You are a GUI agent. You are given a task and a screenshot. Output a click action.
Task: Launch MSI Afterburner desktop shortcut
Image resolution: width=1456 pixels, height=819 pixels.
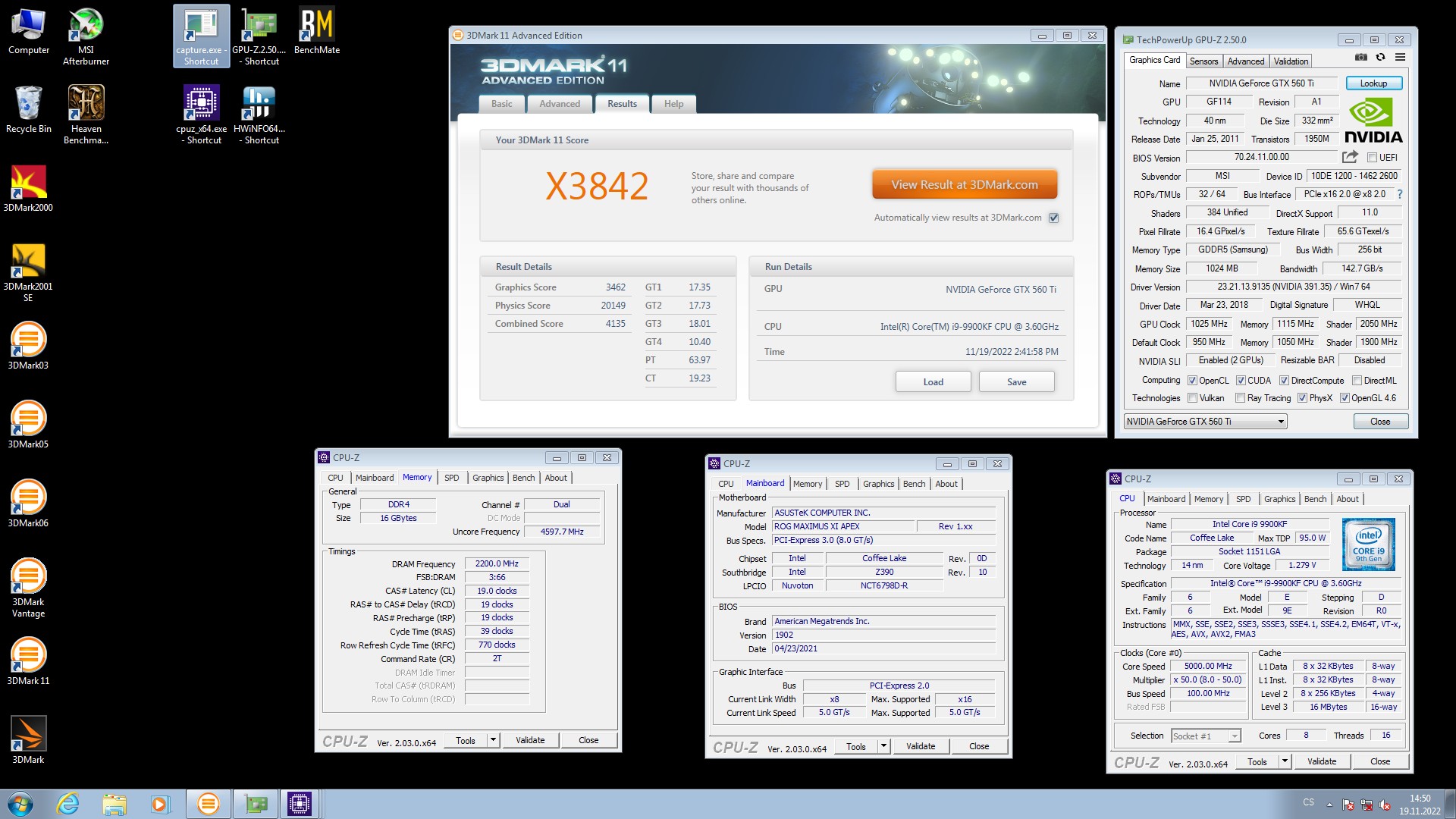coord(86,36)
